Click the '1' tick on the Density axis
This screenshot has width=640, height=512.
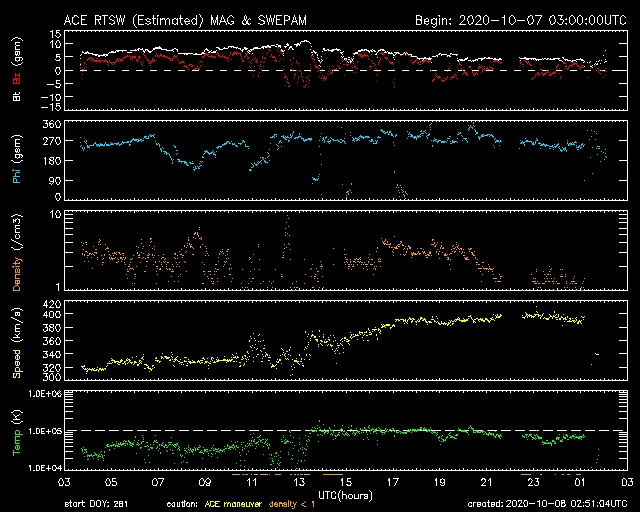(x=58, y=287)
